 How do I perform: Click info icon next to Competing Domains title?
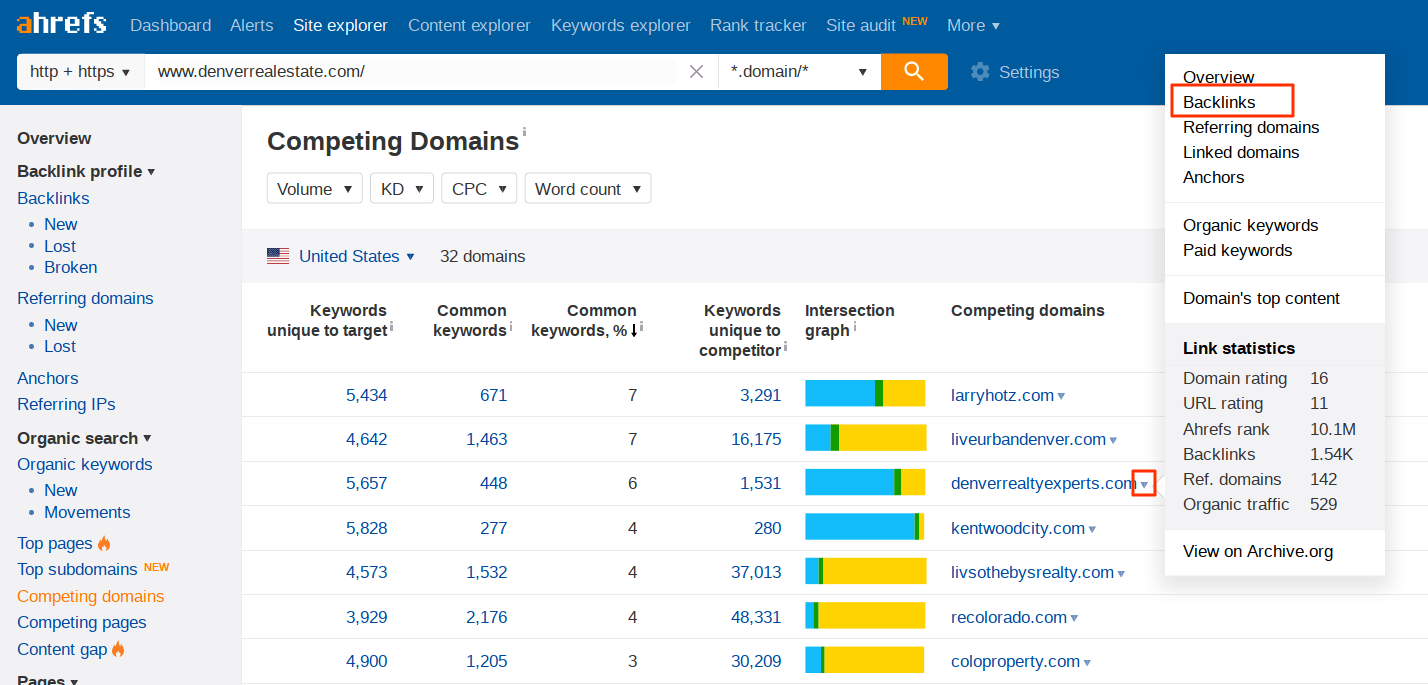pyautogui.click(x=524, y=132)
